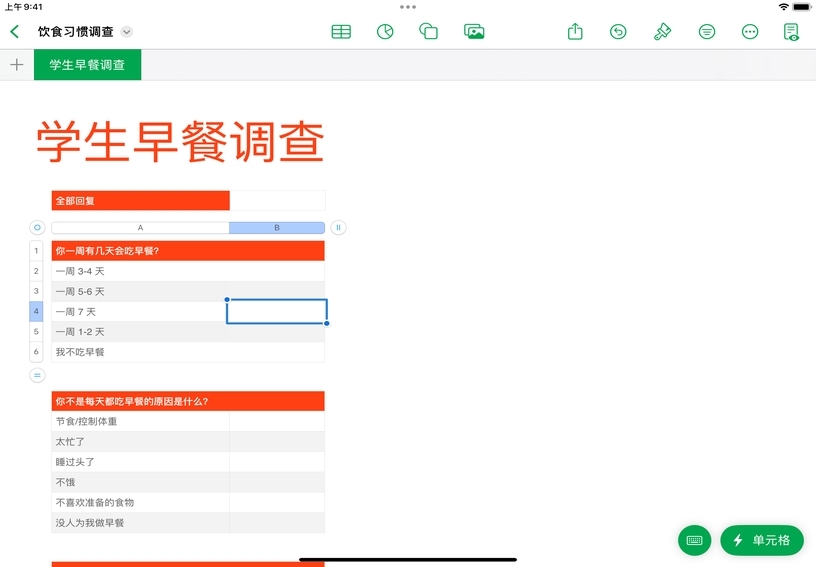The height and width of the screenshot is (567, 816).
Task: Select row 4 header
Action: (36, 312)
